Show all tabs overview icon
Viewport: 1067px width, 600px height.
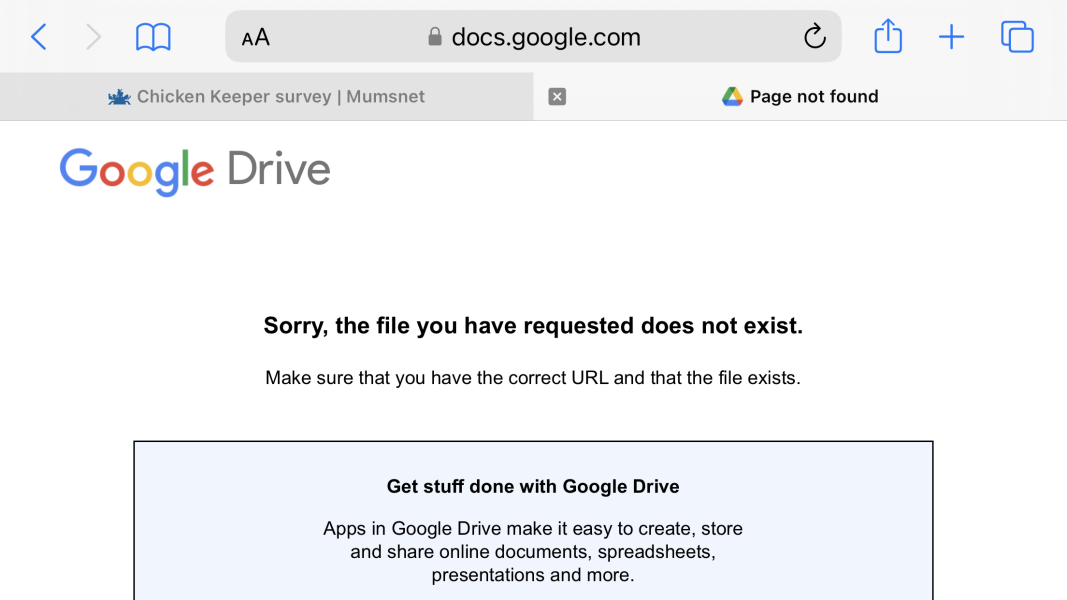point(1017,37)
